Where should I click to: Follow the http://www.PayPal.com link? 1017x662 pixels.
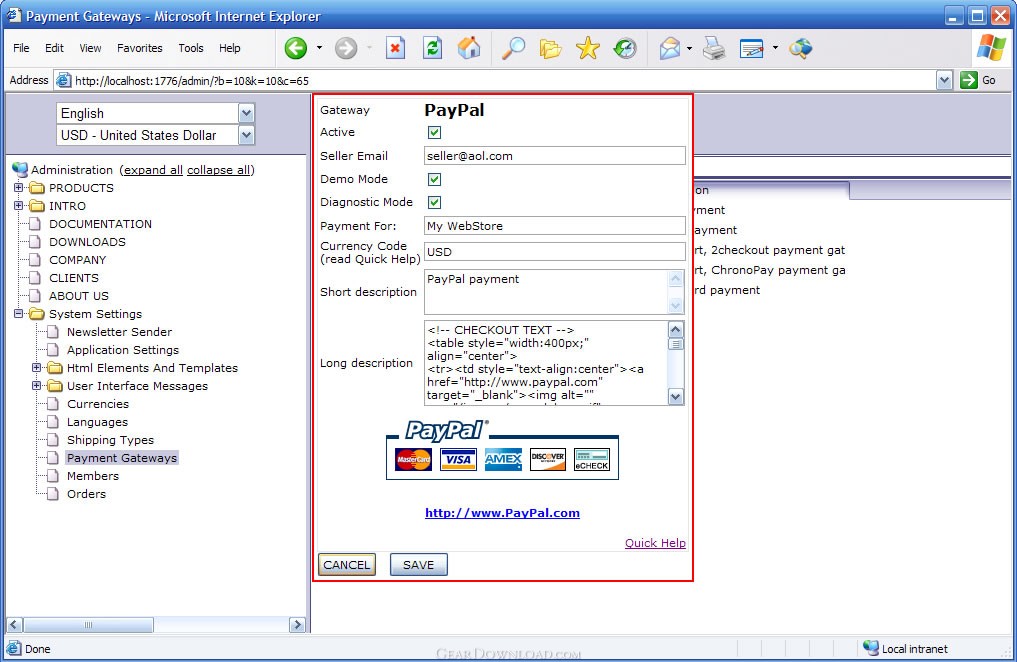[503, 513]
